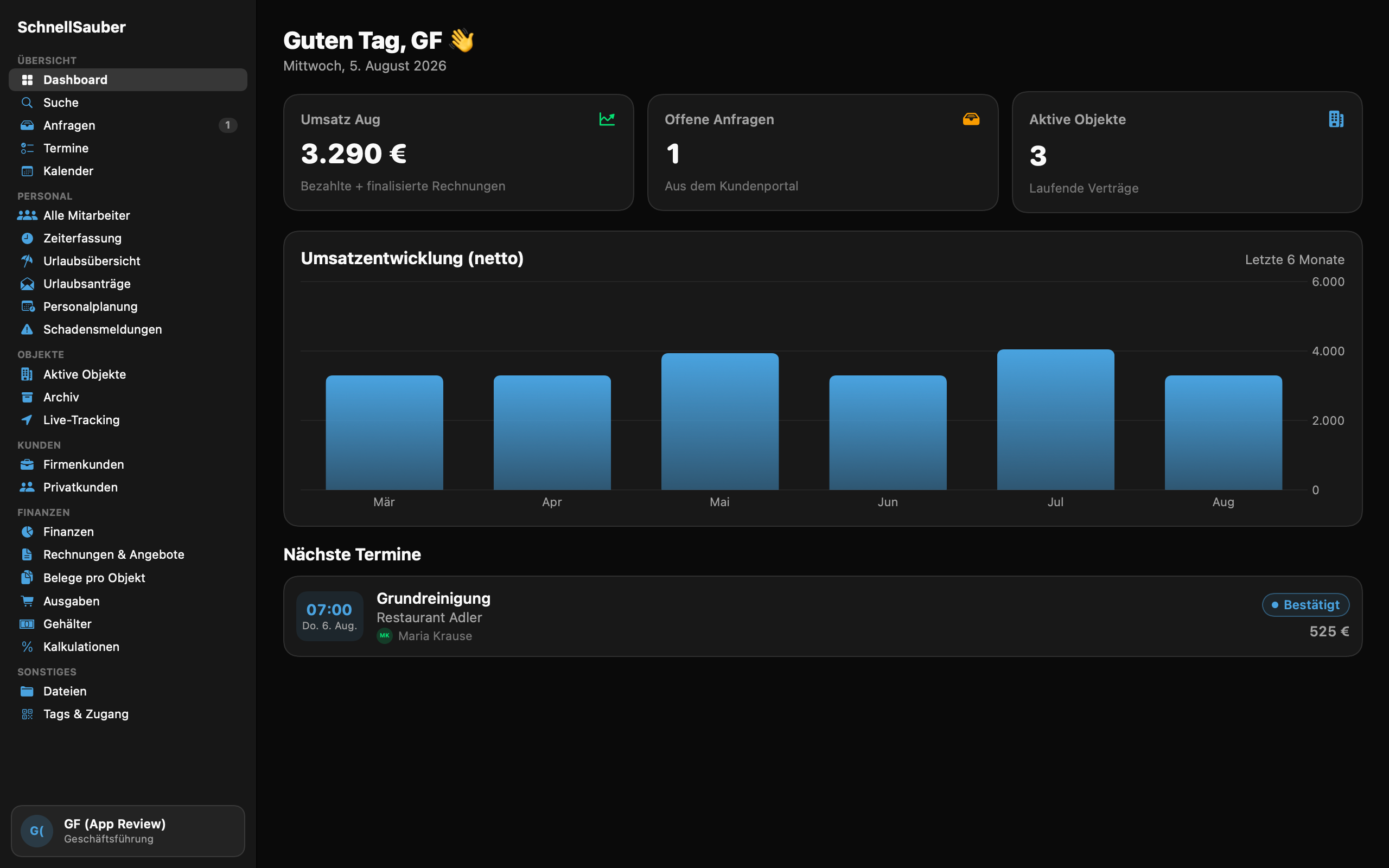The image size is (1389, 868).
Task: Open the Kalender icon in sidebar
Action: tap(27, 171)
